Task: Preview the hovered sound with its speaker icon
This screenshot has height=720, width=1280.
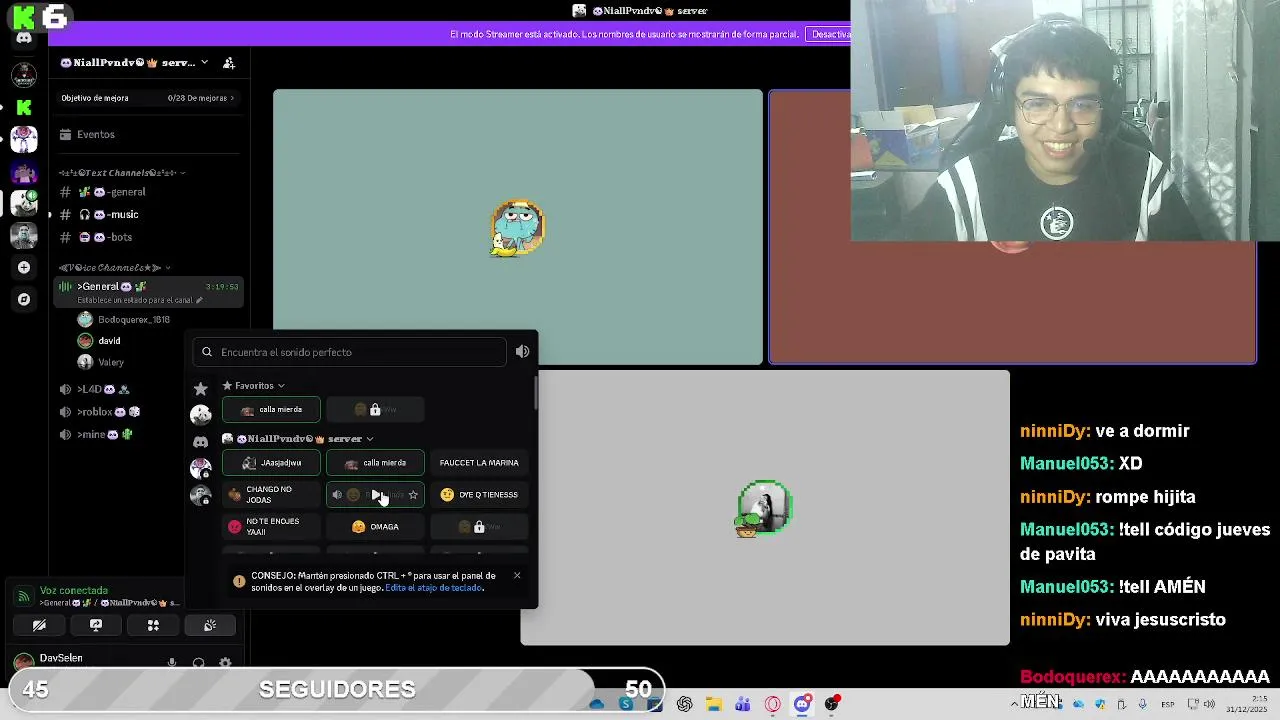Action: 337,495
